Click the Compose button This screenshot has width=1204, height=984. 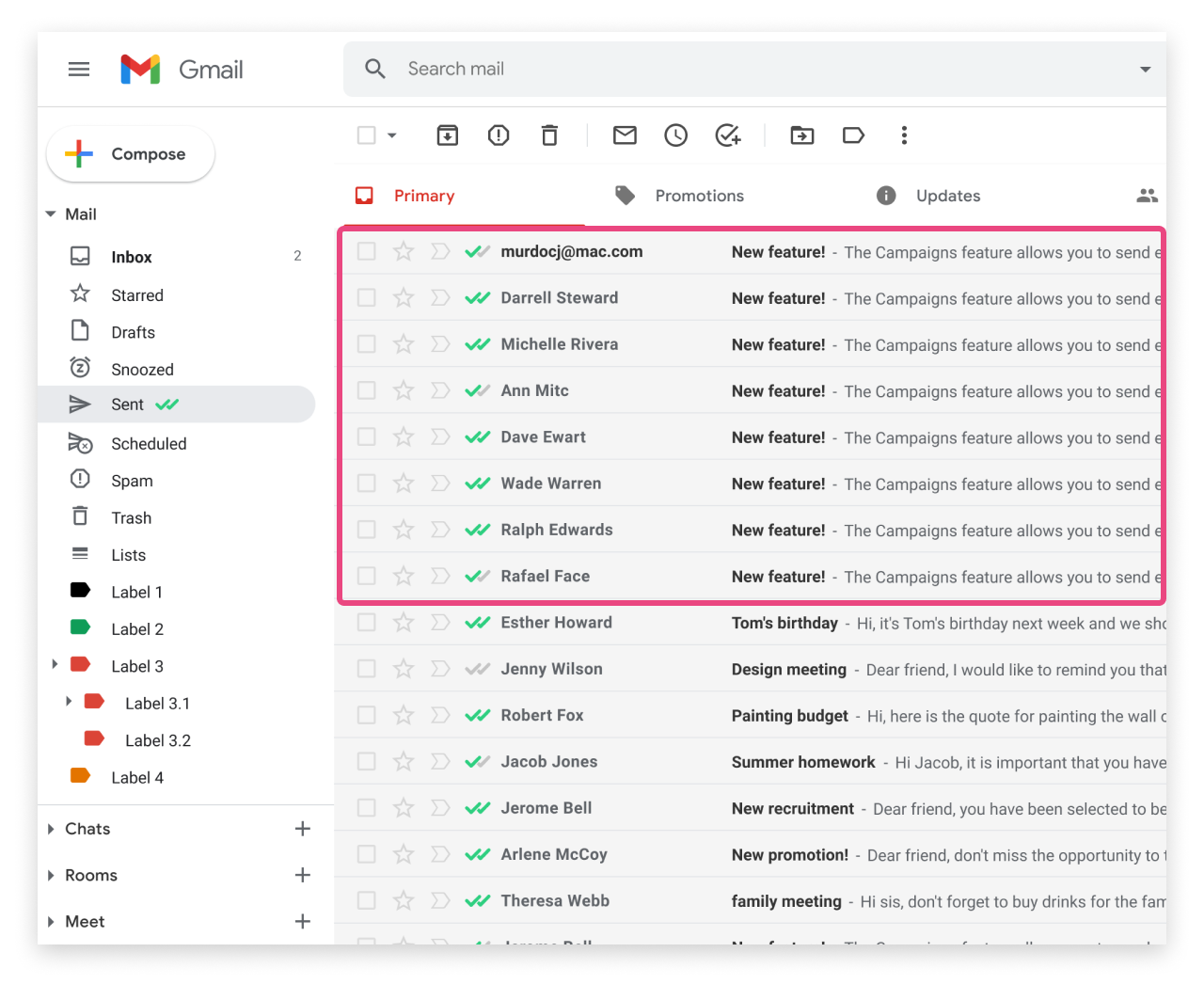pos(131,154)
